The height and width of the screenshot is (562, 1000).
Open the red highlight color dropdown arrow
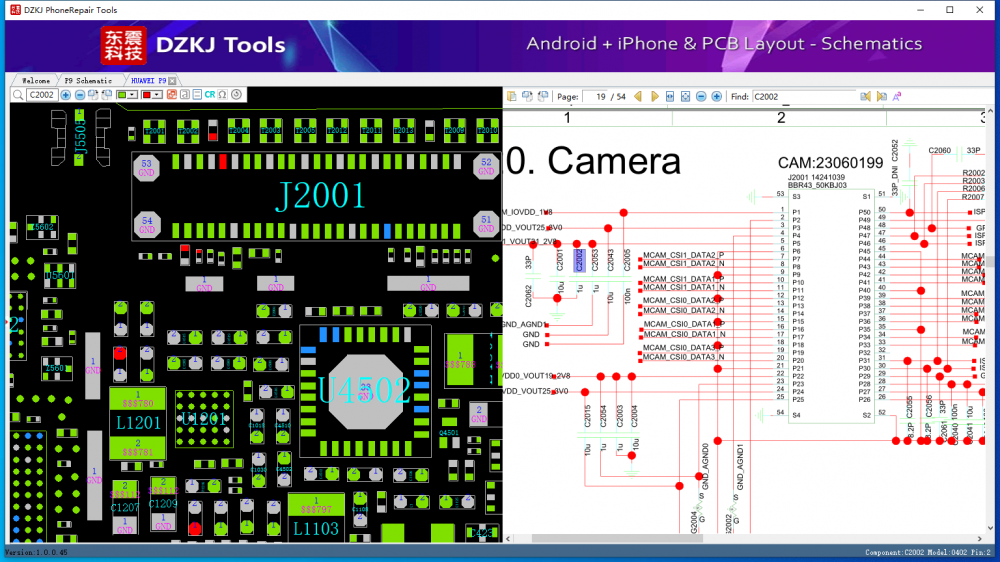(156, 95)
